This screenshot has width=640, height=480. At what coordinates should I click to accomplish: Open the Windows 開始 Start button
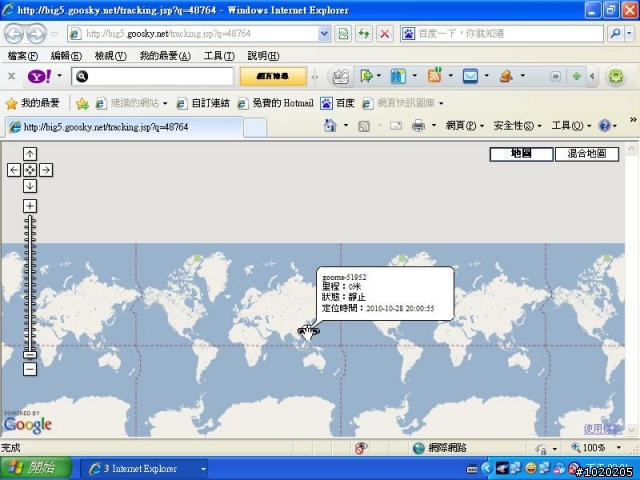[x=36, y=468]
